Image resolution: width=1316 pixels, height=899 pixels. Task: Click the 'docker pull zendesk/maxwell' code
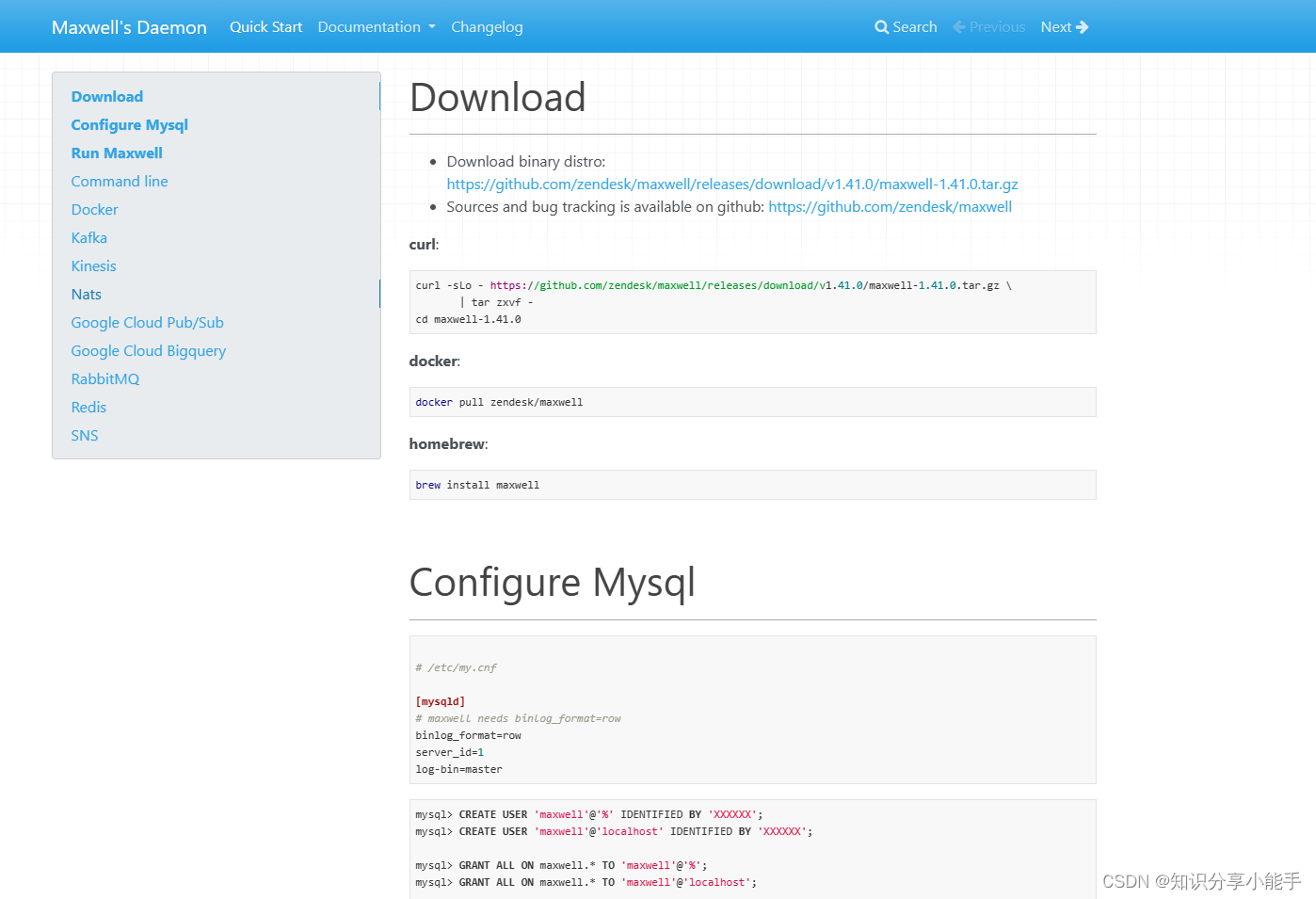(x=499, y=402)
